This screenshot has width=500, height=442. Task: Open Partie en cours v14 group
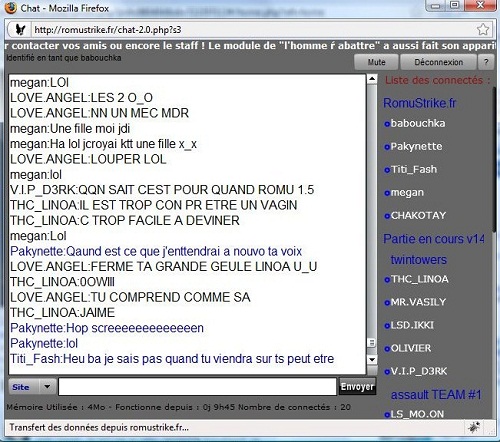coord(434,239)
